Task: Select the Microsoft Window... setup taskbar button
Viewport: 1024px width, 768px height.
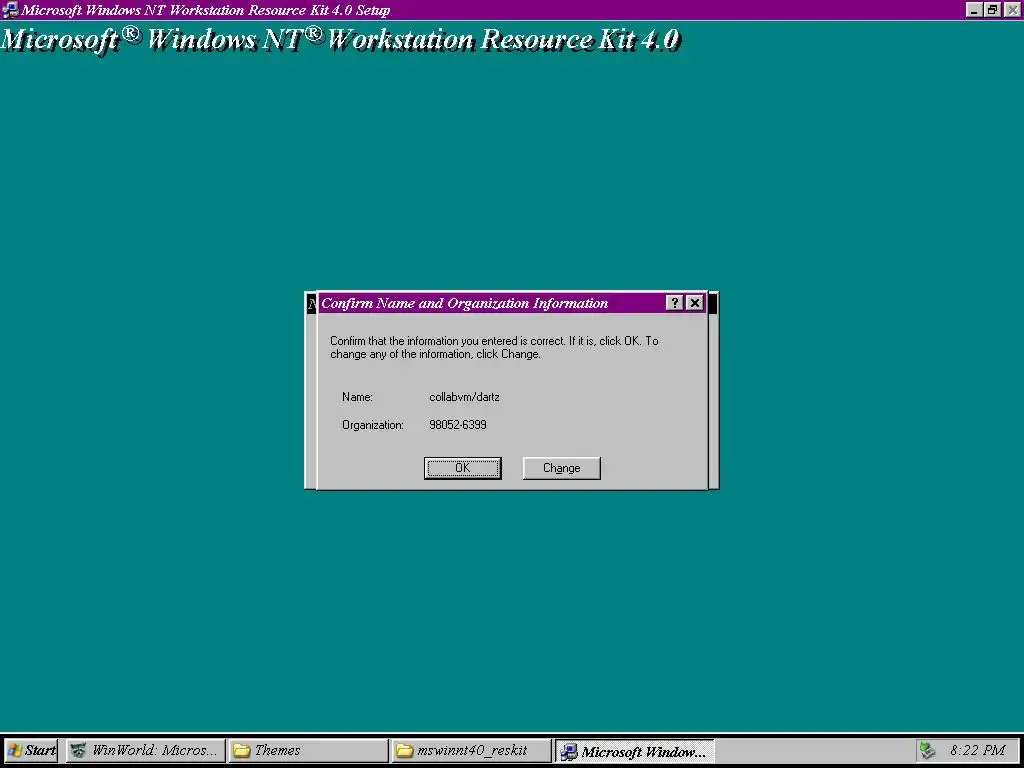Action: [634, 750]
